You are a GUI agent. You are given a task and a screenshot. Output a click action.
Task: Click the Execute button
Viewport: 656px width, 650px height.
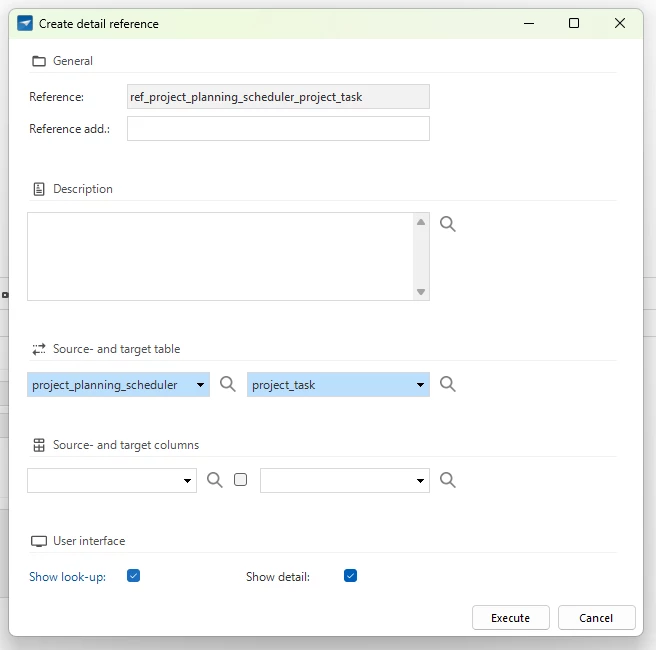[510, 618]
